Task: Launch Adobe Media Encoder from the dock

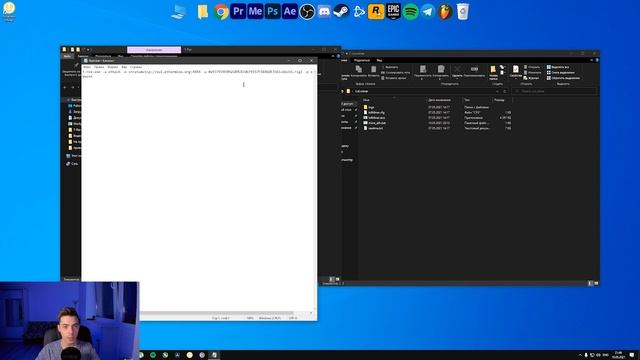Action: [255, 11]
